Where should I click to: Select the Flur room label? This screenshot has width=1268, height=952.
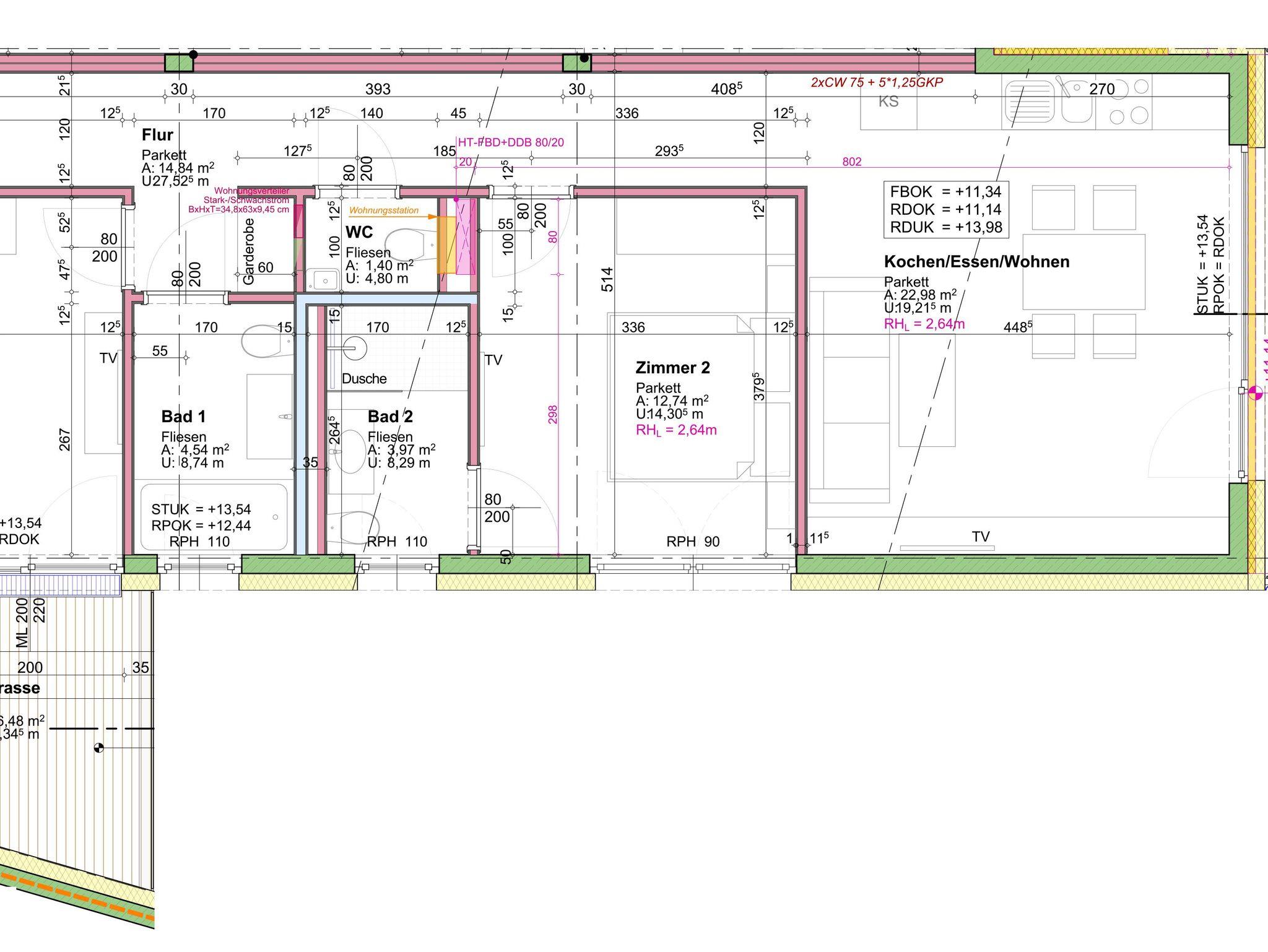[x=157, y=135]
